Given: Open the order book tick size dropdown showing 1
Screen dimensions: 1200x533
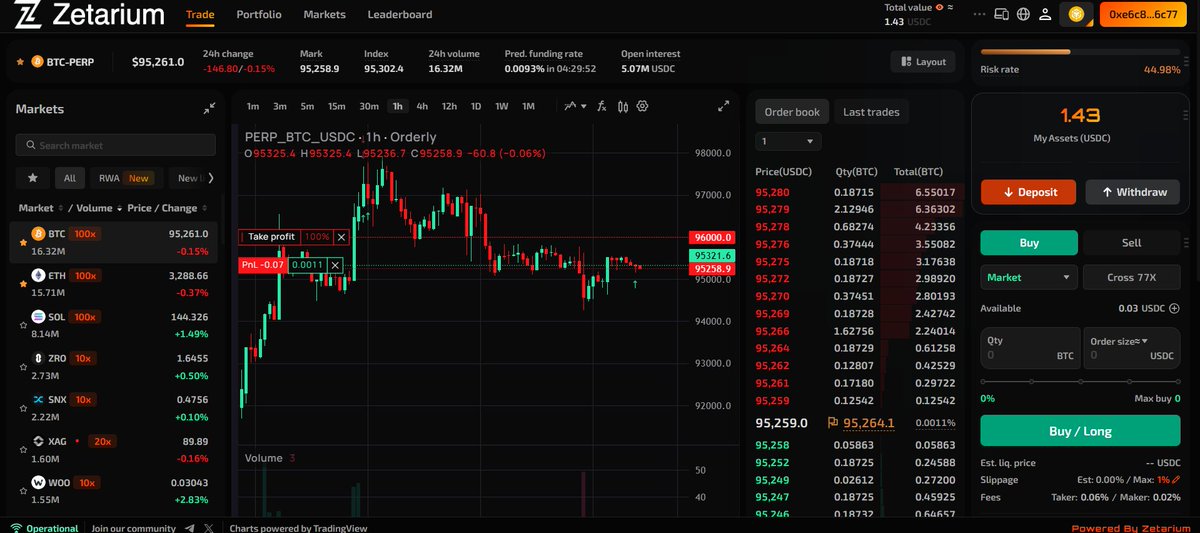Looking at the screenshot, I should pos(789,141).
